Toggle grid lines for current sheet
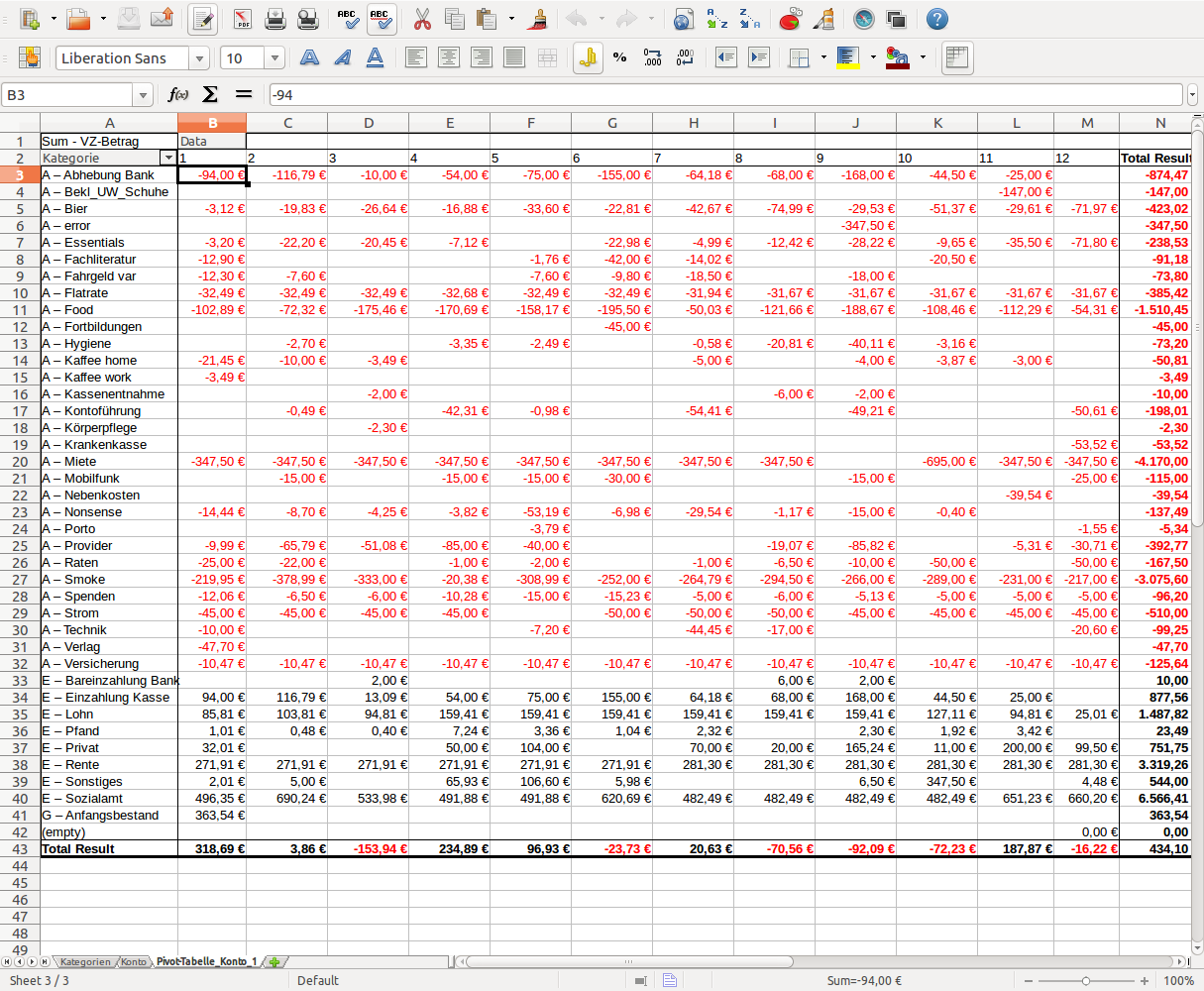Image resolution: width=1204 pixels, height=991 pixels. [956, 57]
